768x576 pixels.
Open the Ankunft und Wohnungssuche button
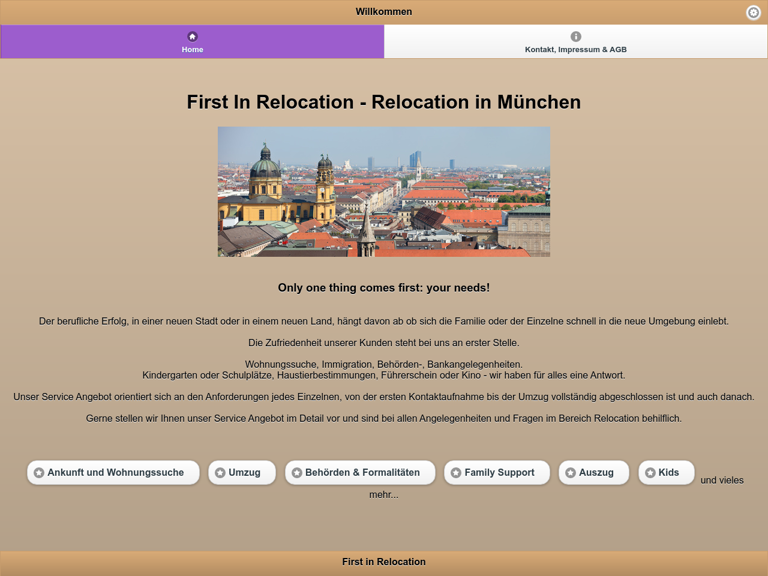pos(113,473)
